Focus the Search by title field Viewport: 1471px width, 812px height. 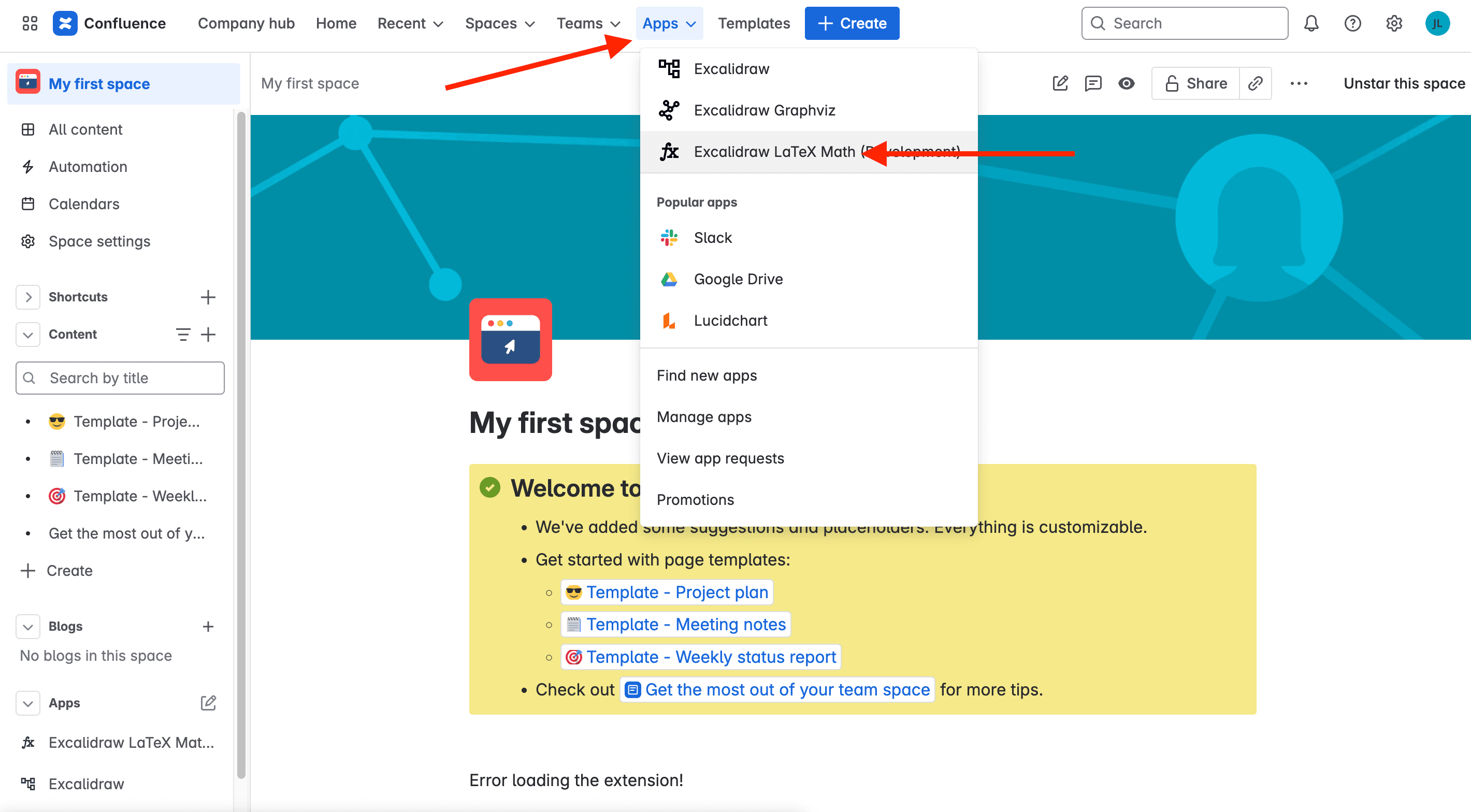point(120,378)
